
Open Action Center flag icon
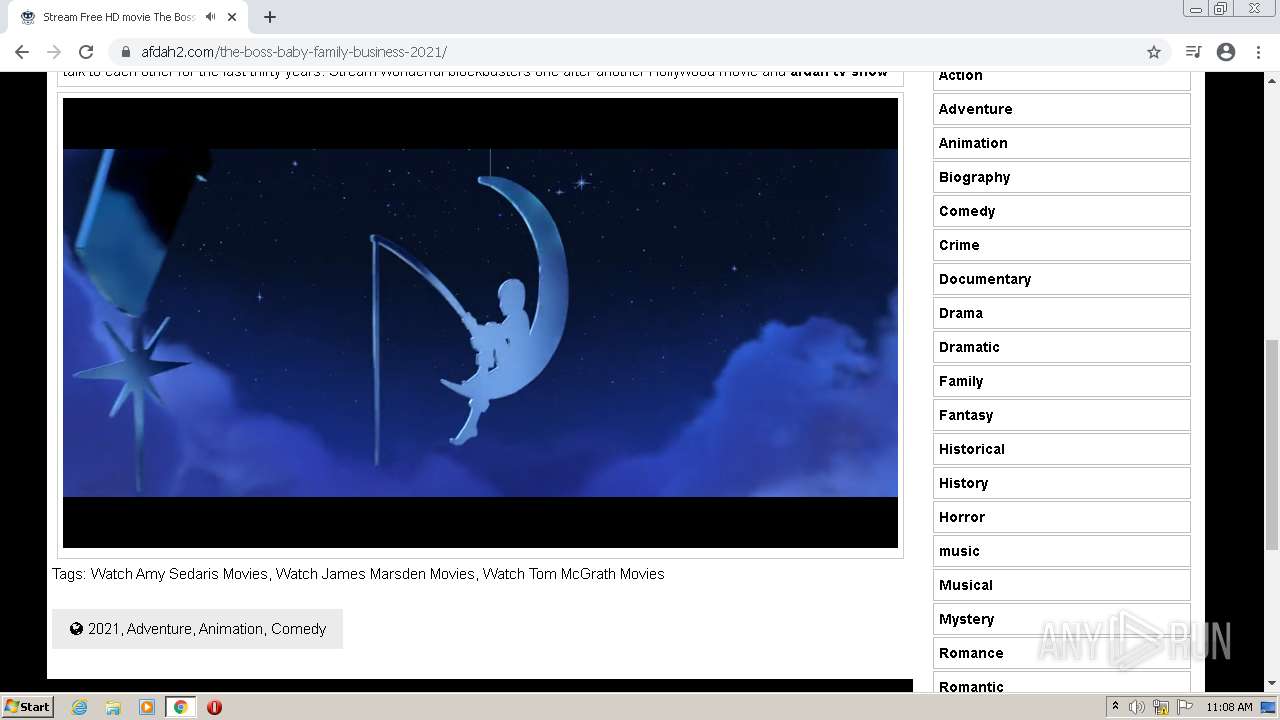click(x=1185, y=707)
